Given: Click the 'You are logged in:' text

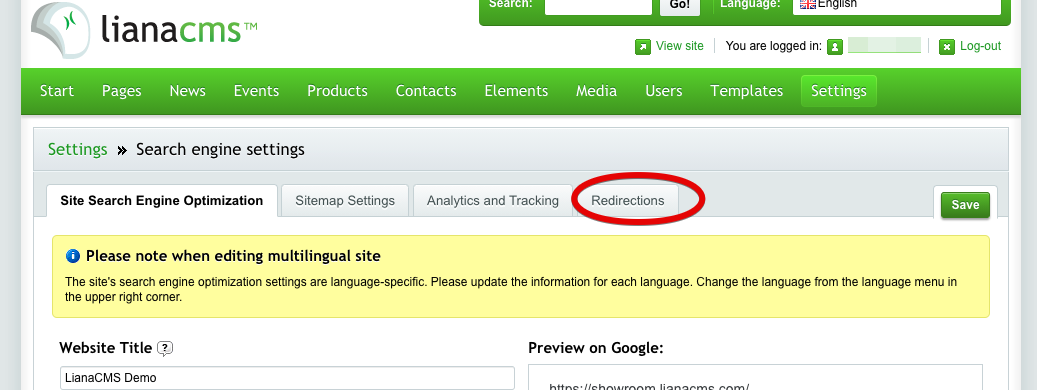Looking at the screenshot, I should click(x=774, y=46).
